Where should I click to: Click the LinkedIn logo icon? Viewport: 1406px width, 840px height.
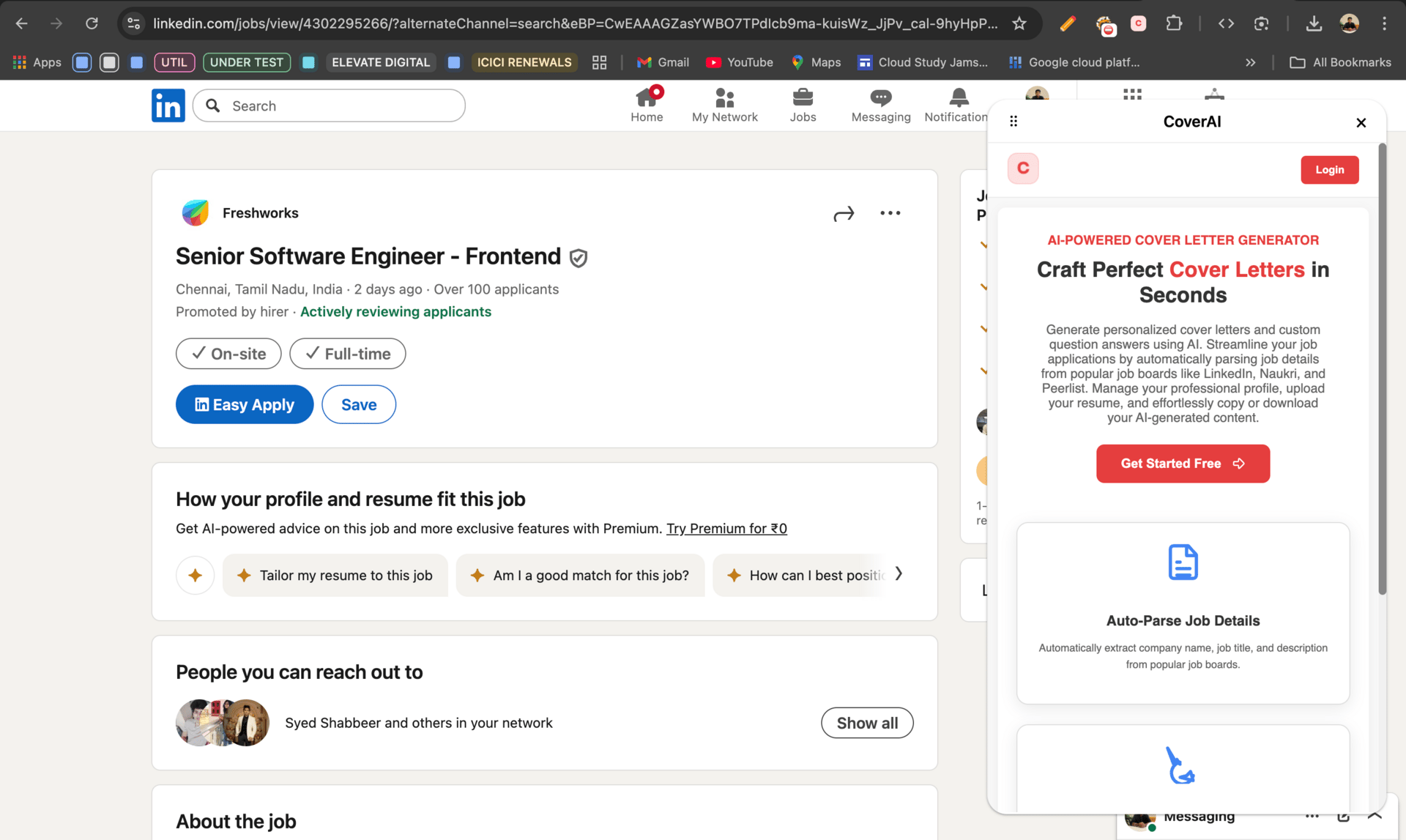pyautogui.click(x=168, y=105)
